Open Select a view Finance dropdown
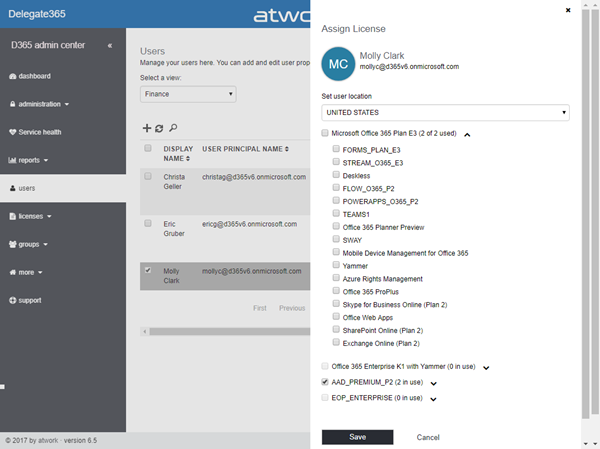This screenshot has width=600, height=449. 188,94
